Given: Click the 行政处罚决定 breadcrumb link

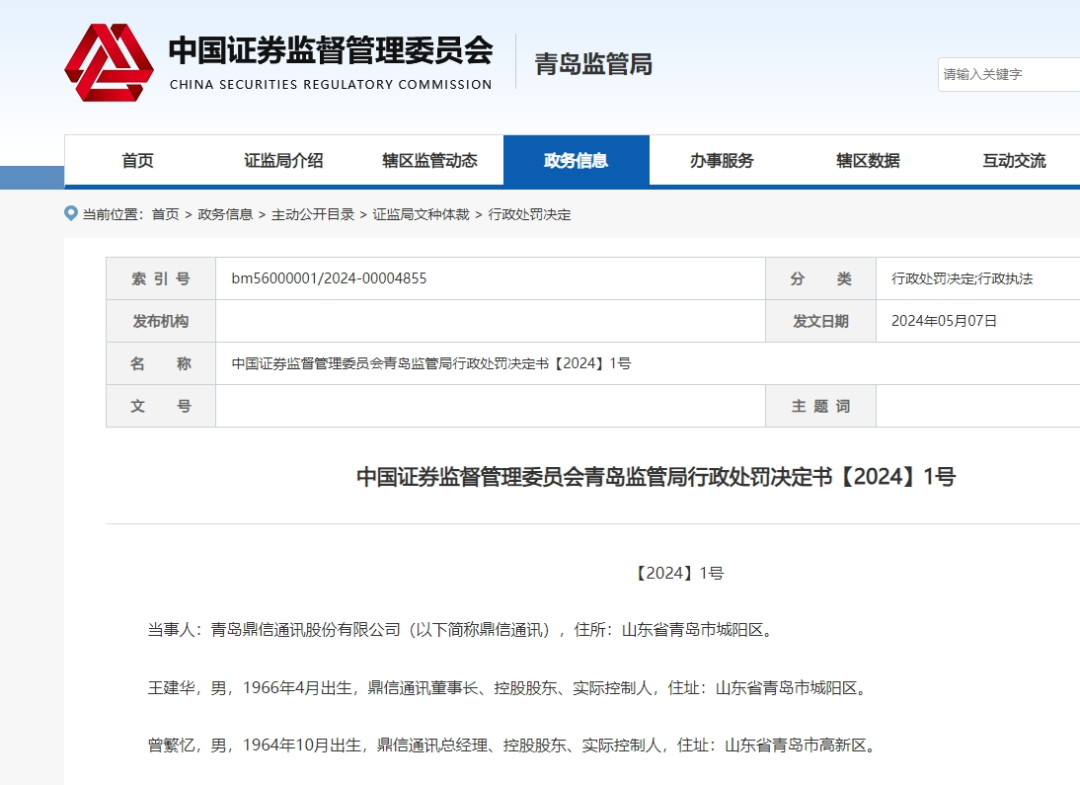Looking at the screenshot, I should pyautogui.click(x=530, y=214).
